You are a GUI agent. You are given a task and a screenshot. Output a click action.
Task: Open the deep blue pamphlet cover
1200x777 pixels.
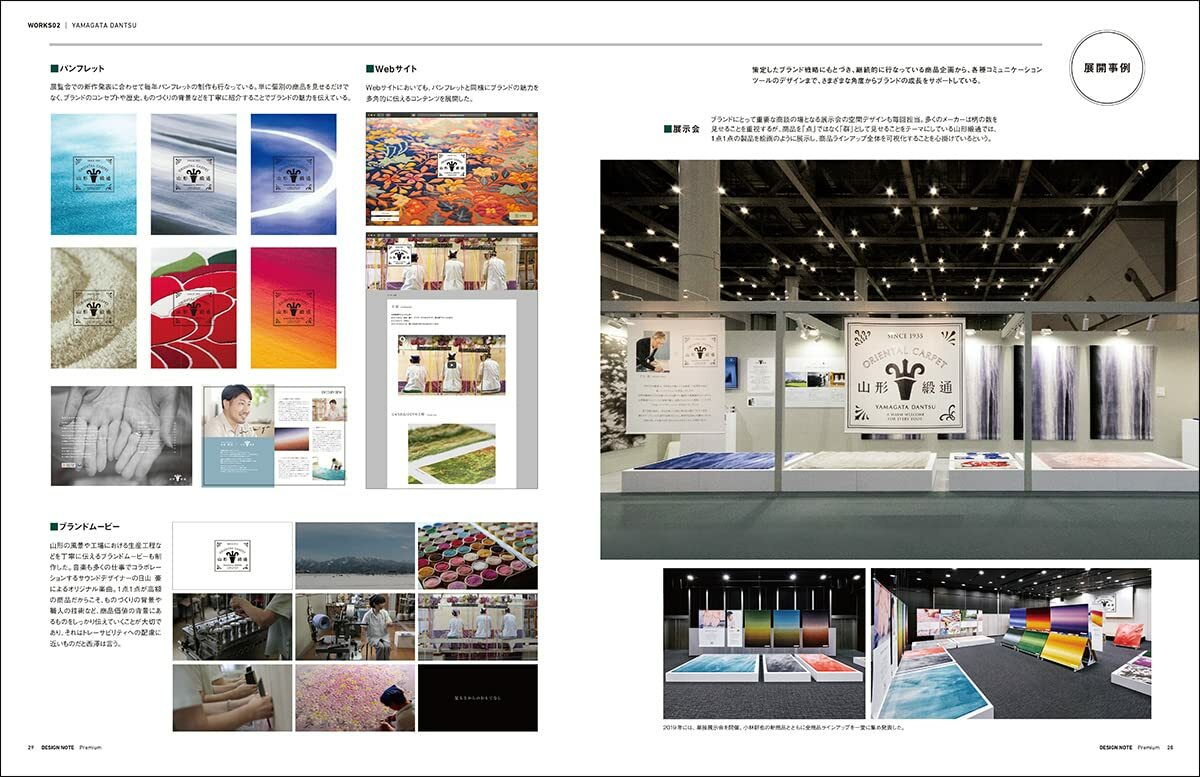[x=293, y=174]
